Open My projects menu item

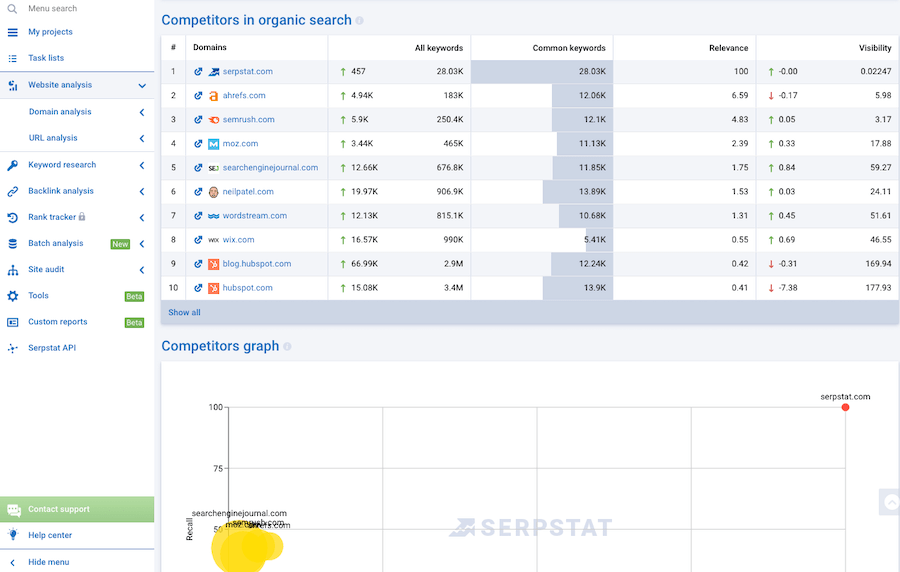(x=51, y=32)
